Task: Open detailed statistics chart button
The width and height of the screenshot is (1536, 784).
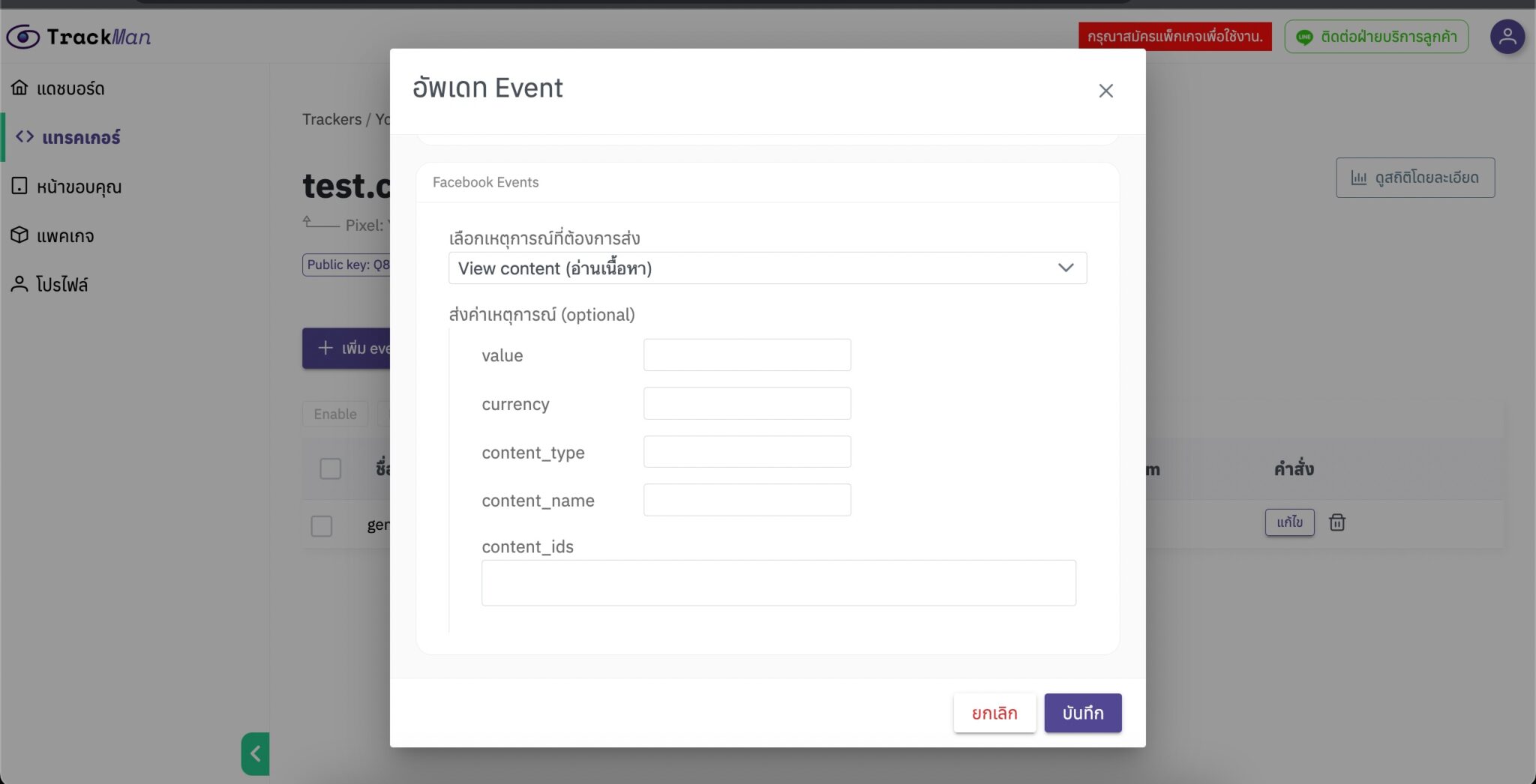Action: click(1414, 178)
